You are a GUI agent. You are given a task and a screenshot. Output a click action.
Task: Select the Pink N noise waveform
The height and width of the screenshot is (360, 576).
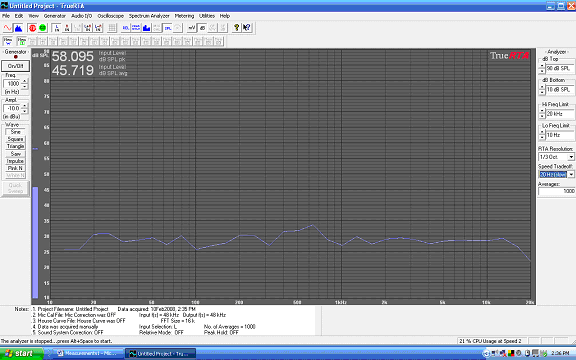click(x=15, y=168)
